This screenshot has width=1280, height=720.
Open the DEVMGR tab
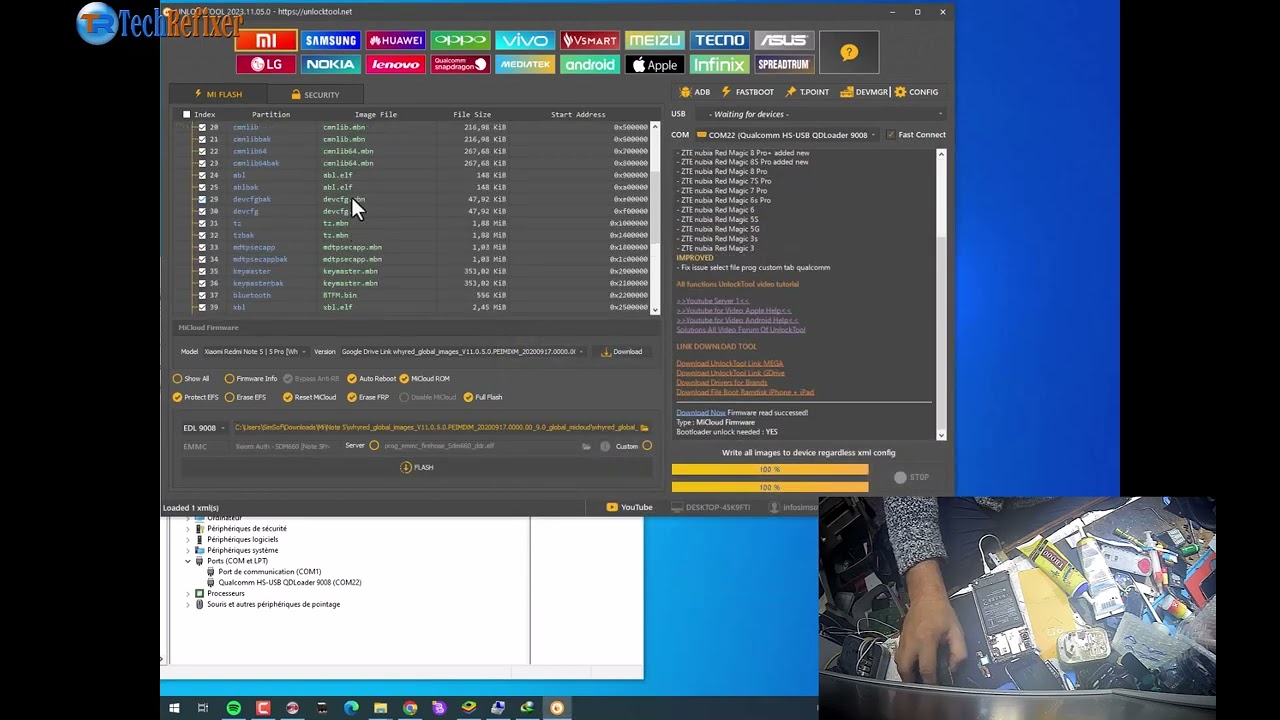click(x=864, y=92)
